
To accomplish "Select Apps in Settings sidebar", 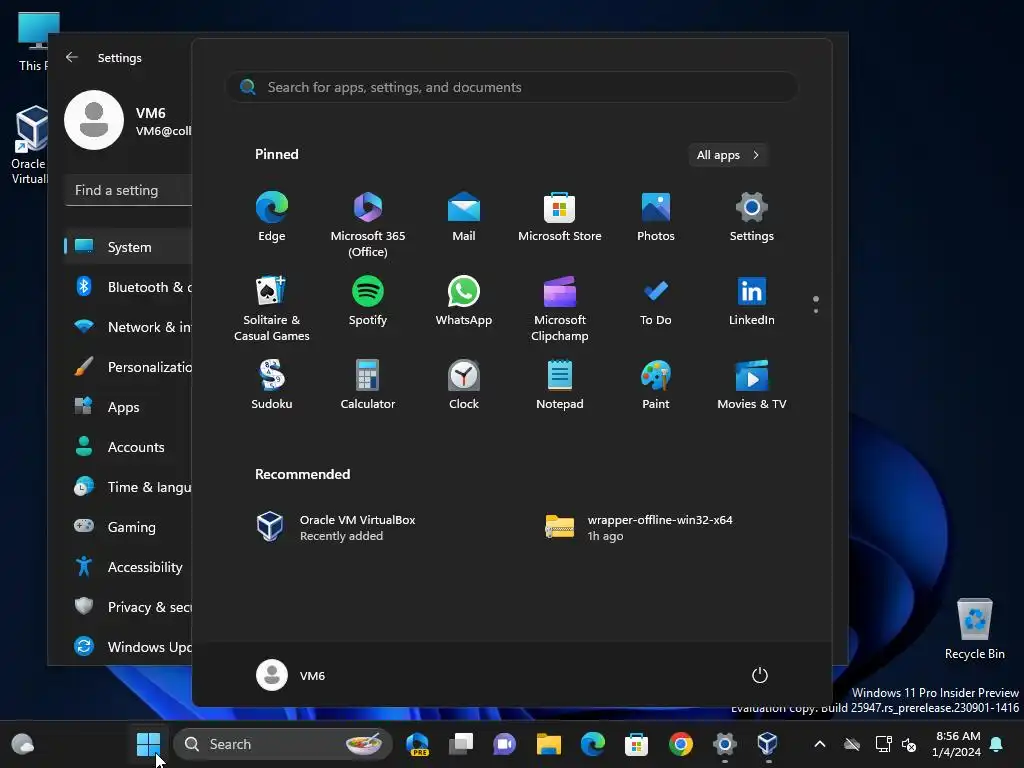I will (129, 407).
